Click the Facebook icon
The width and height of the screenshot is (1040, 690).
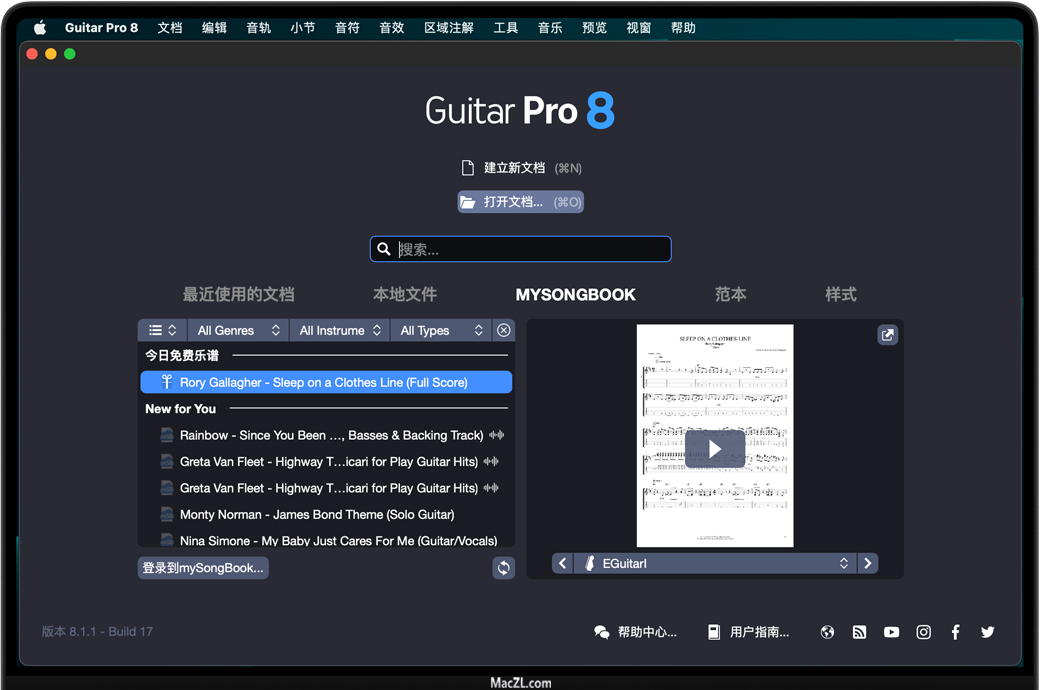point(955,632)
